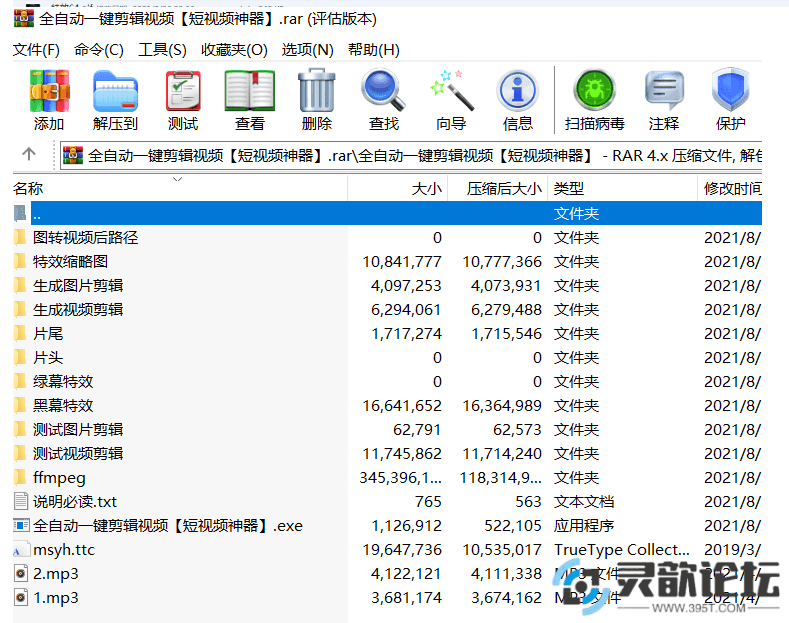The image size is (789, 623).
Task: Click the exe application icon
Action: pos(21,525)
